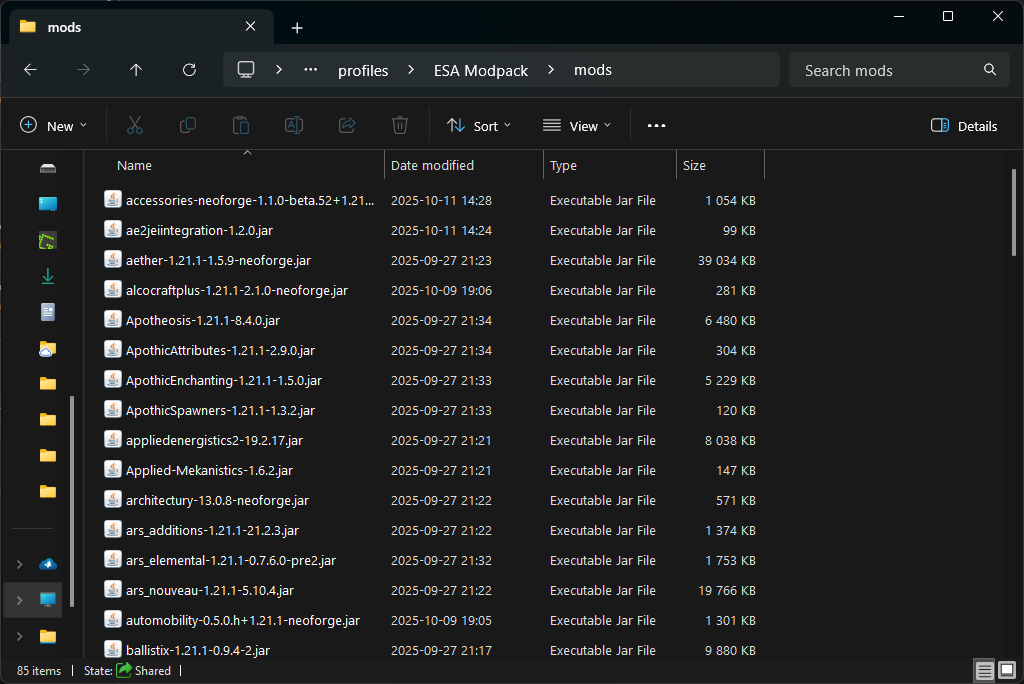Click the Delete trash can icon
The image size is (1024, 684).
click(x=400, y=125)
